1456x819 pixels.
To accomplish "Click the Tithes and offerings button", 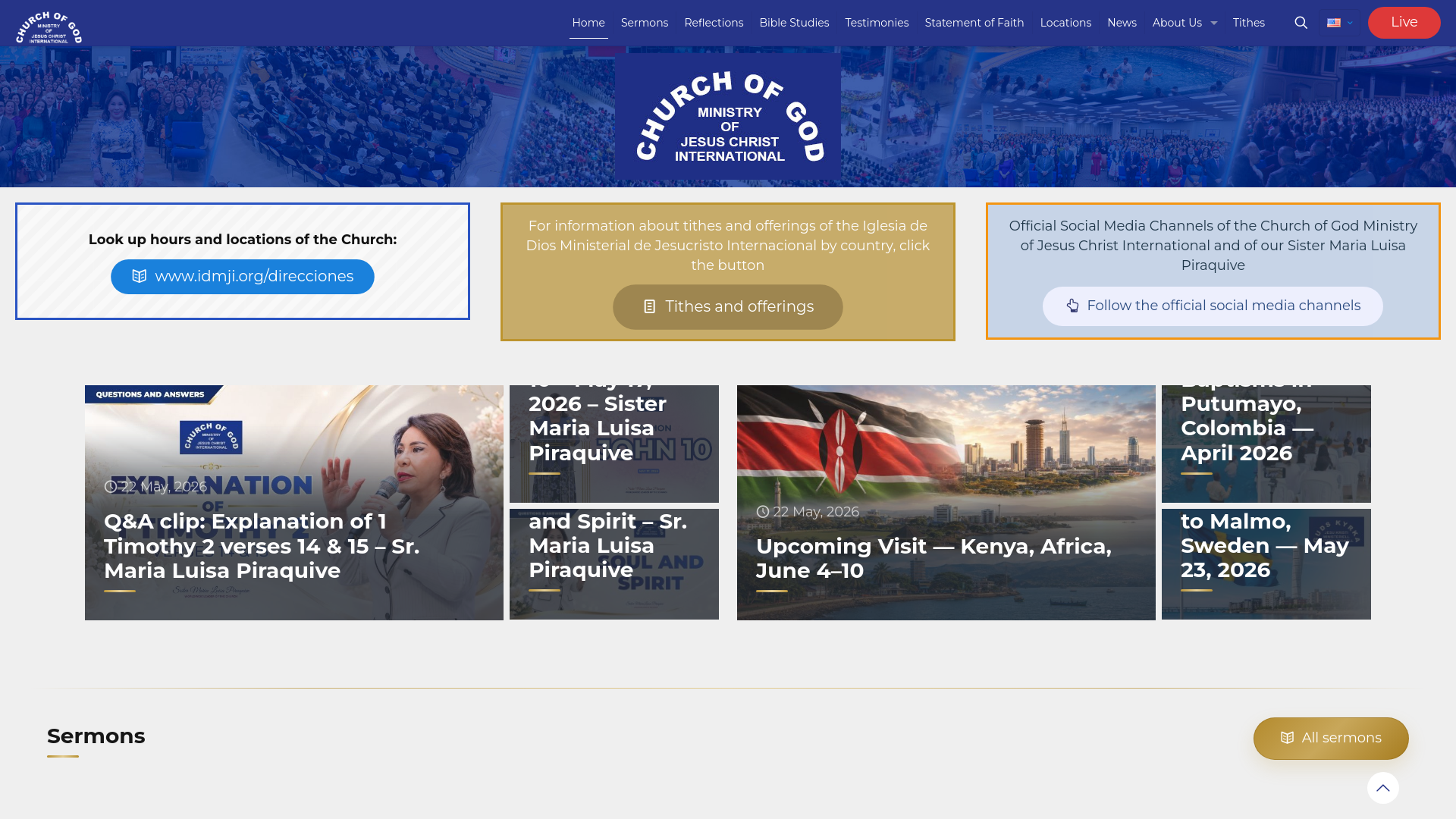I will [x=727, y=307].
